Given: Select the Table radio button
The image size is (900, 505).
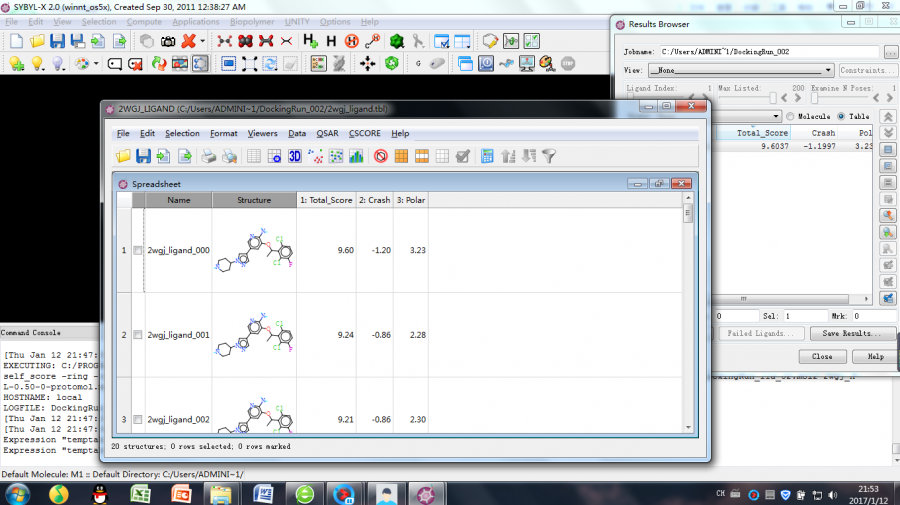Looking at the screenshot, I should 841,116.
